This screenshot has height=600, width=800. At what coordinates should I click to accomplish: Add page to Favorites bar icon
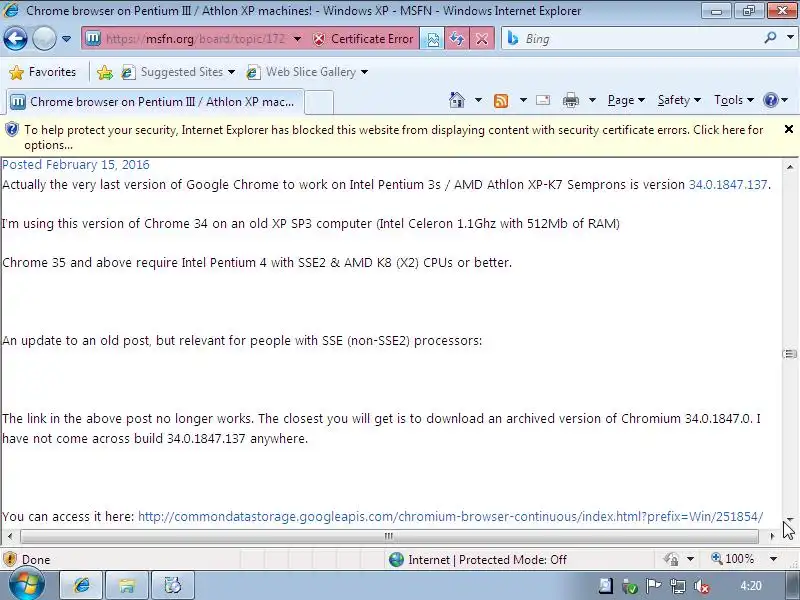pos(105,72)
